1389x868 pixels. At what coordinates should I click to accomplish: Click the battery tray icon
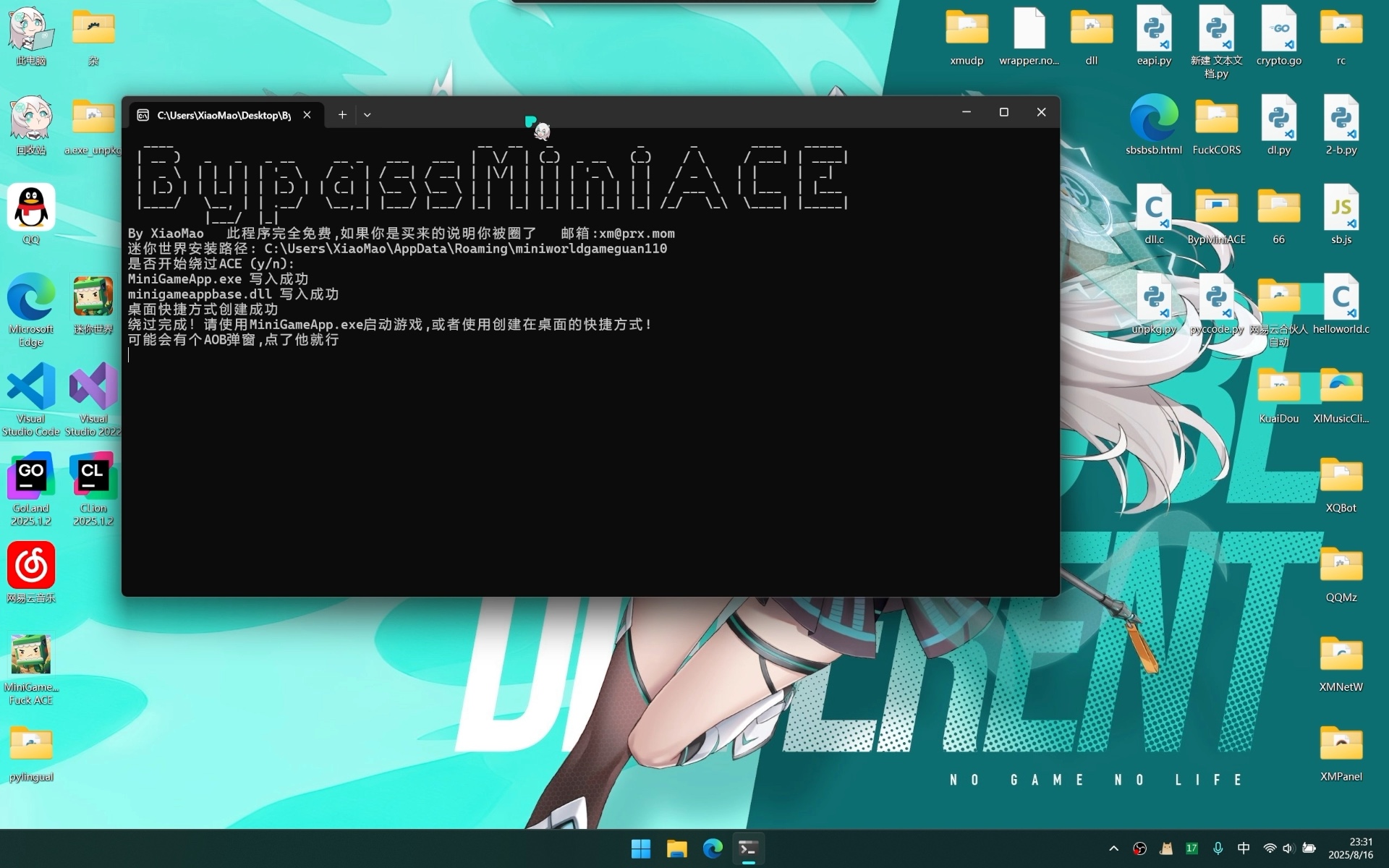(x=1309, y=848)
